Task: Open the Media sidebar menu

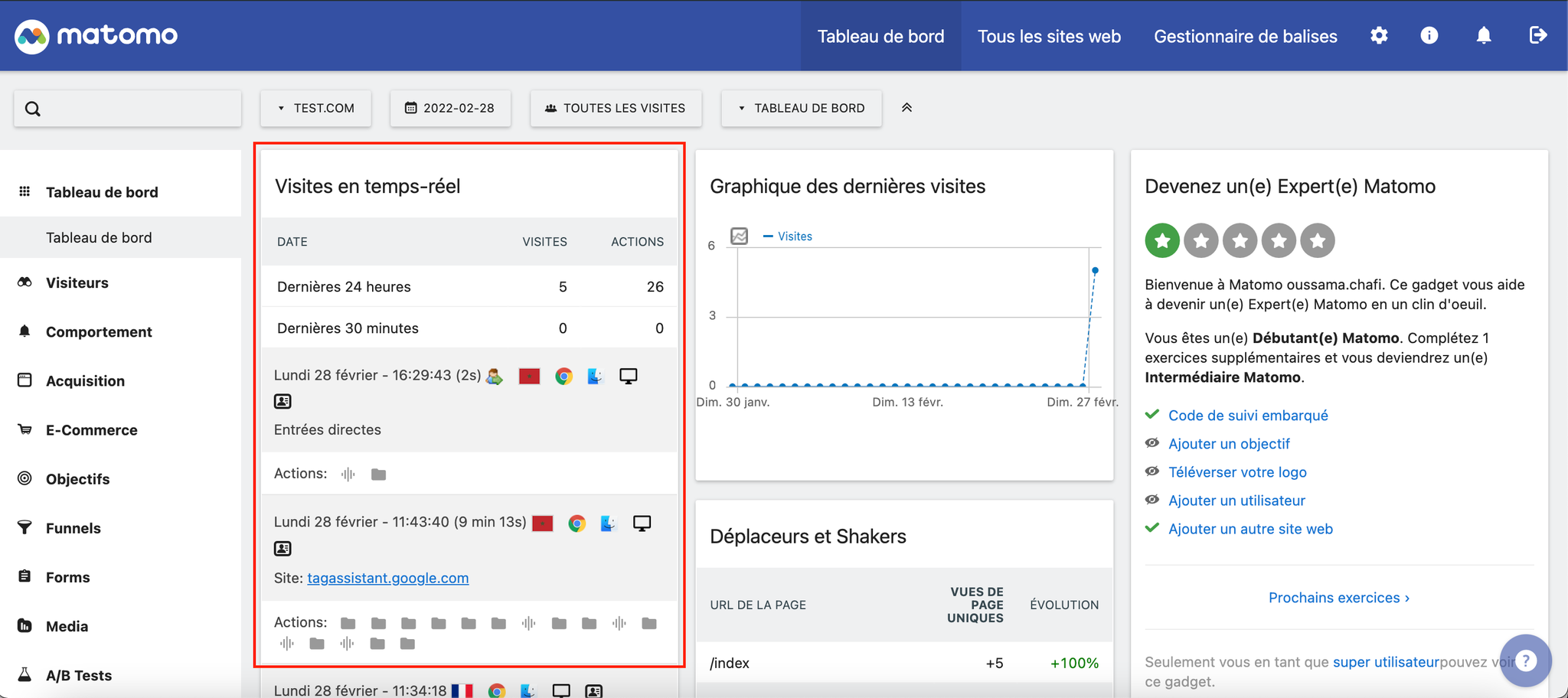Action: (x=67, y=626)
